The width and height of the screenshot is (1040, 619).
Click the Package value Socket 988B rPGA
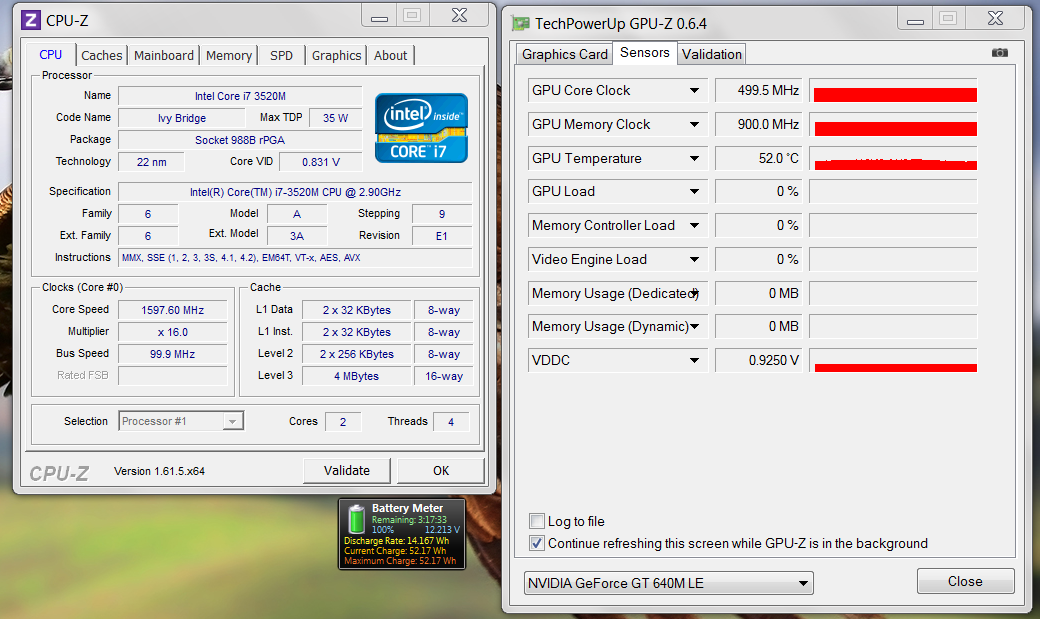pyautogui.click(x=240, y=140)
